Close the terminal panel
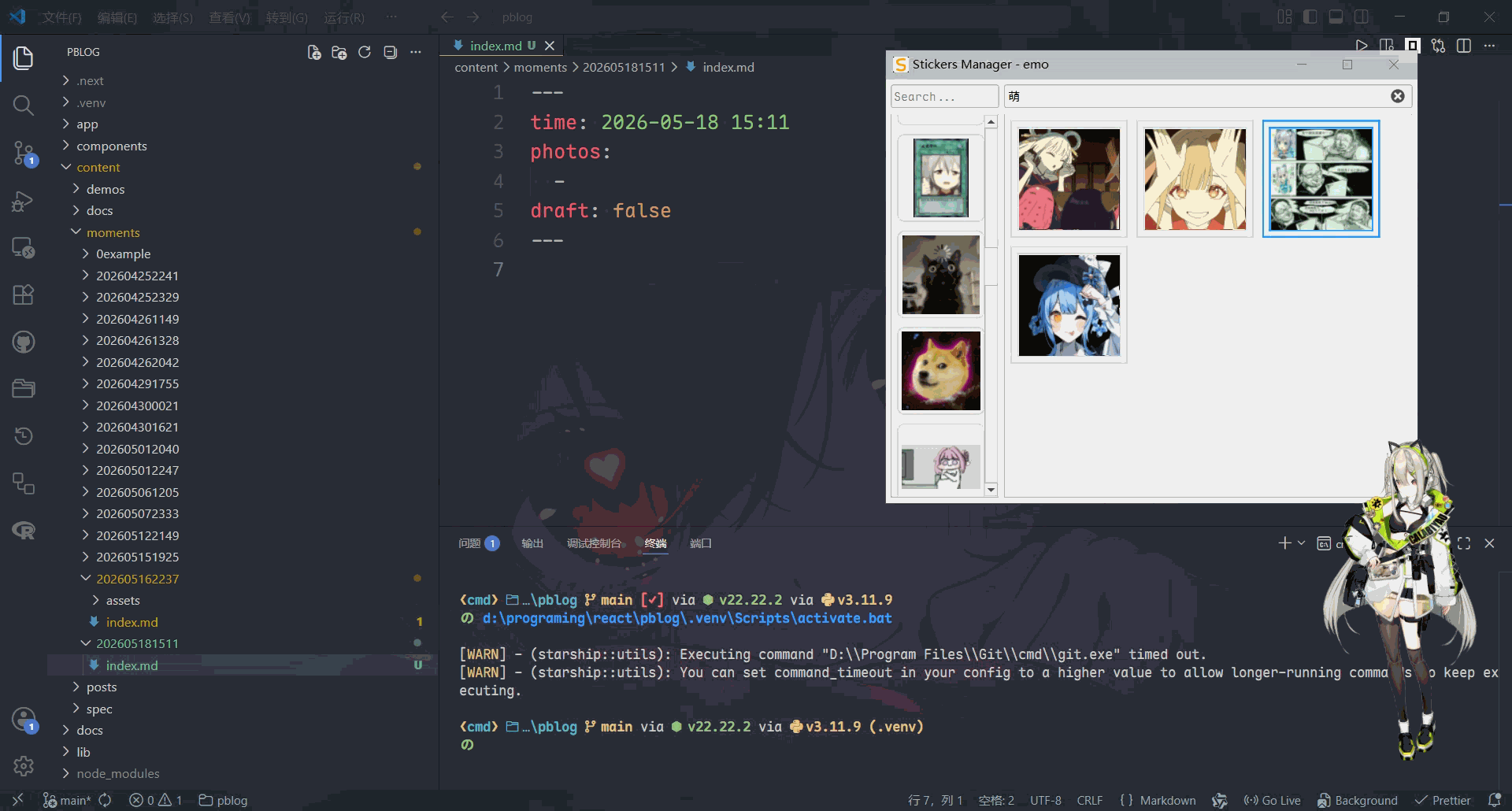Screen dimensions: 1512x811 click(x=1489, y=543)
